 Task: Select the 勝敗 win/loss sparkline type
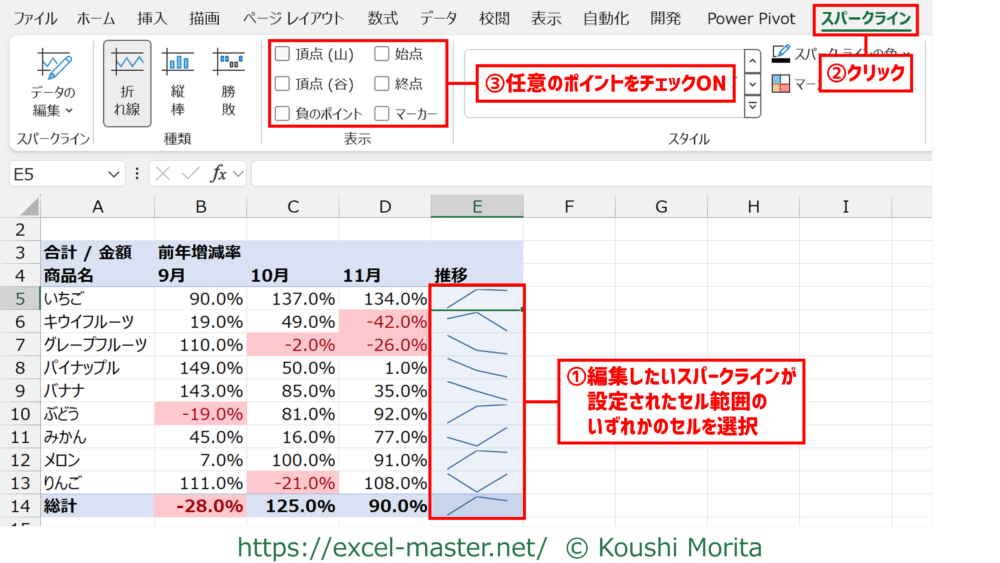tap(229, 85)
